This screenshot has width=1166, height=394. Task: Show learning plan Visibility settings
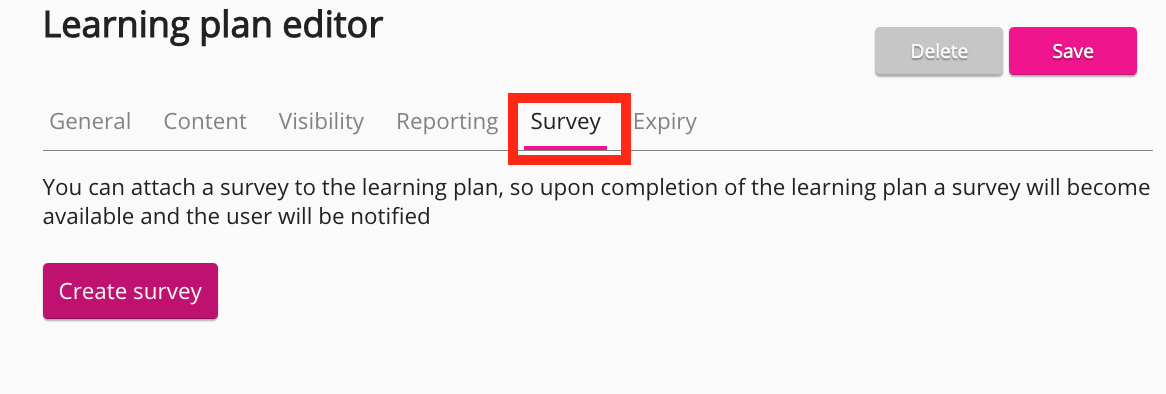(321, 121)
